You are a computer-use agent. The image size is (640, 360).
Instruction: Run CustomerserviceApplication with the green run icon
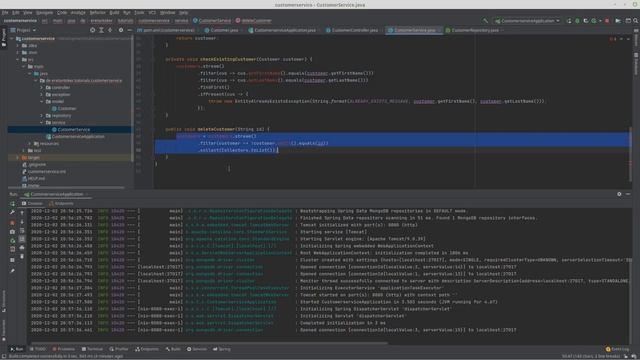(x=569, y=20)
